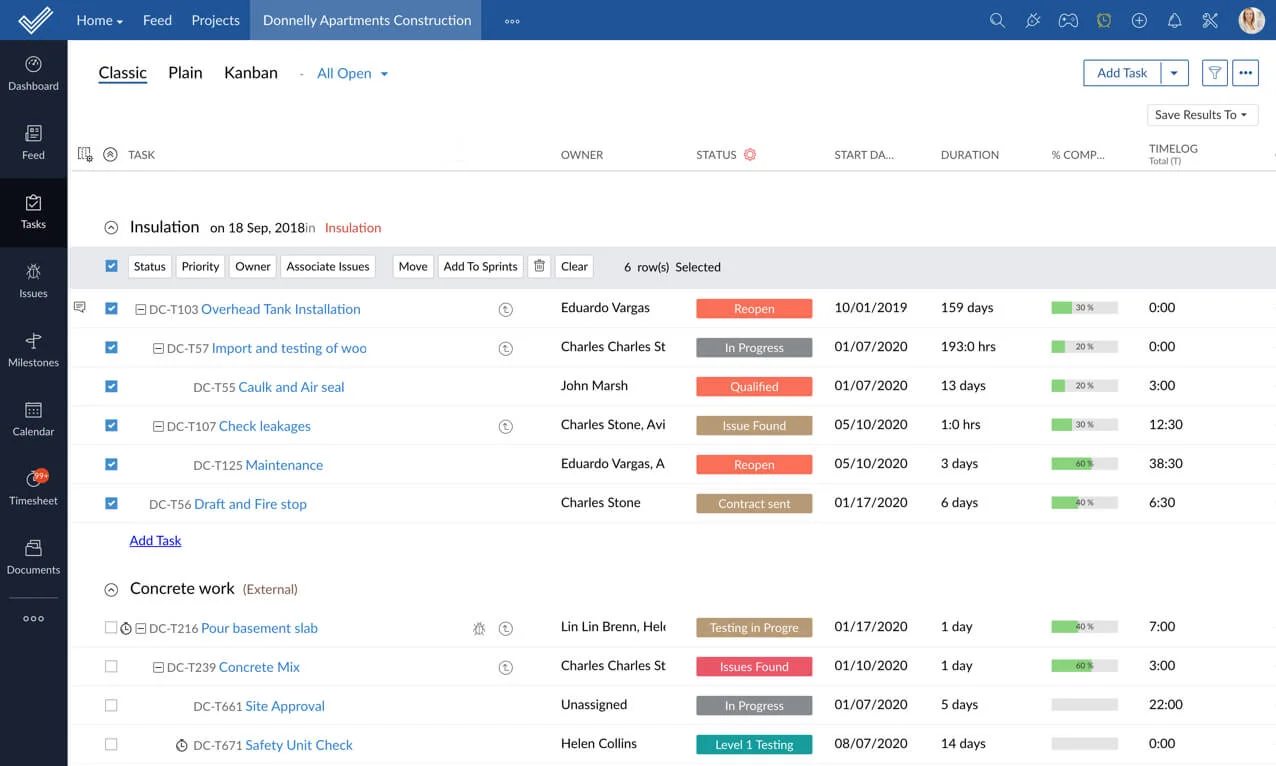This screenshot has width=1276, height=766.
Task: Check the Site Approval task checkbox
Action: coord(111,705)
